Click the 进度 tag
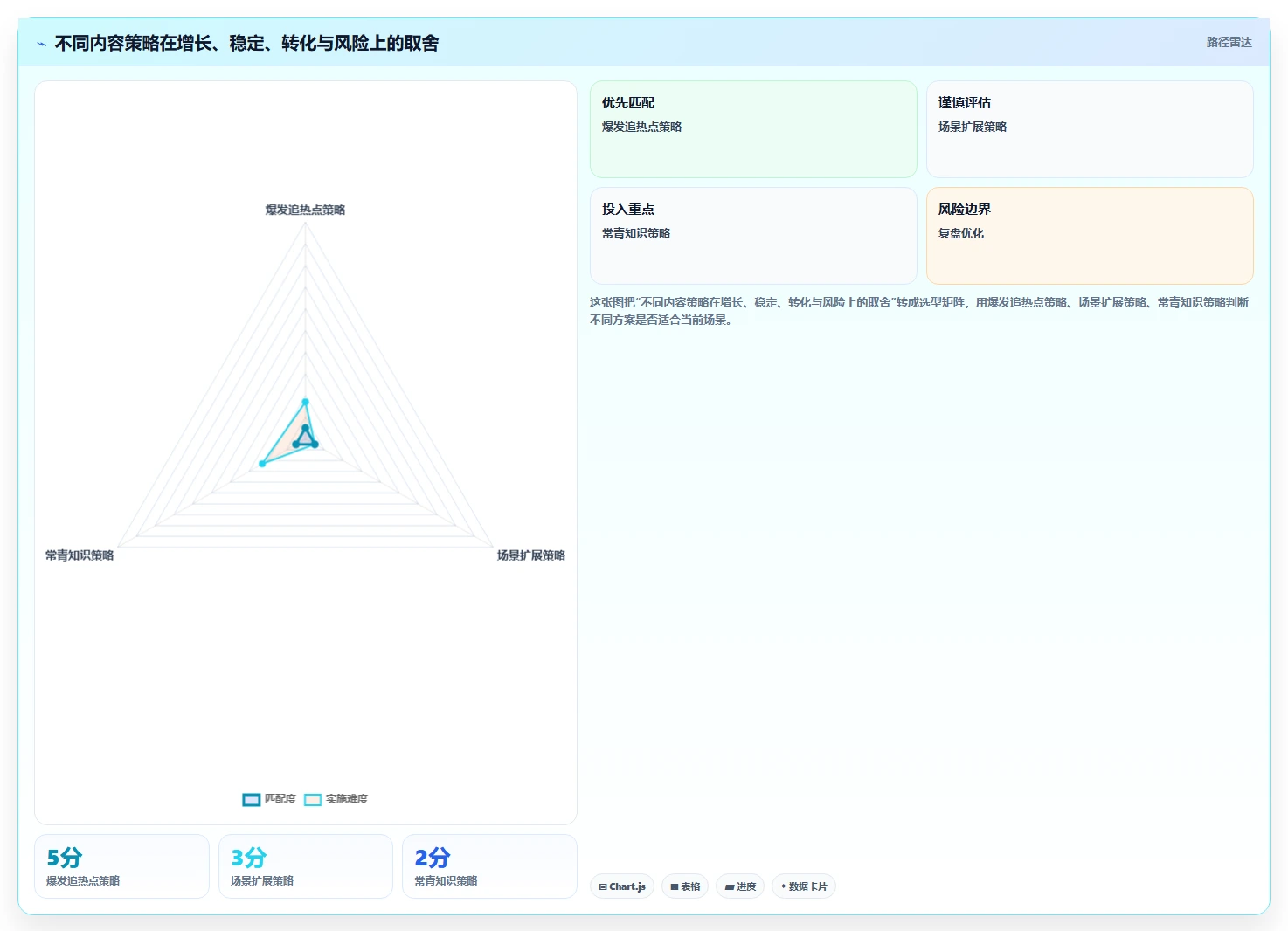The width and height of the screenshot is (1288, 931). (x=740, y=886)
